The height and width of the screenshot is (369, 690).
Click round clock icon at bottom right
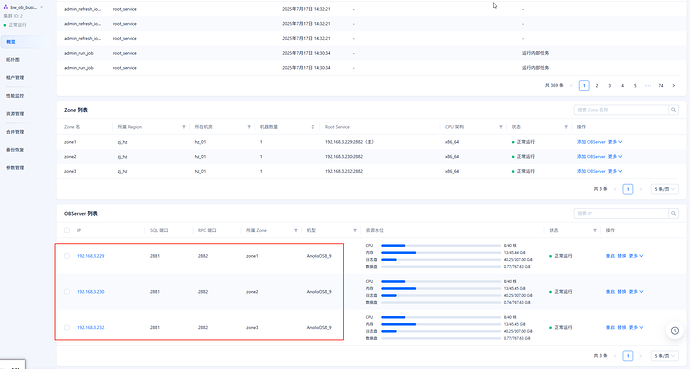click(675, 331)
